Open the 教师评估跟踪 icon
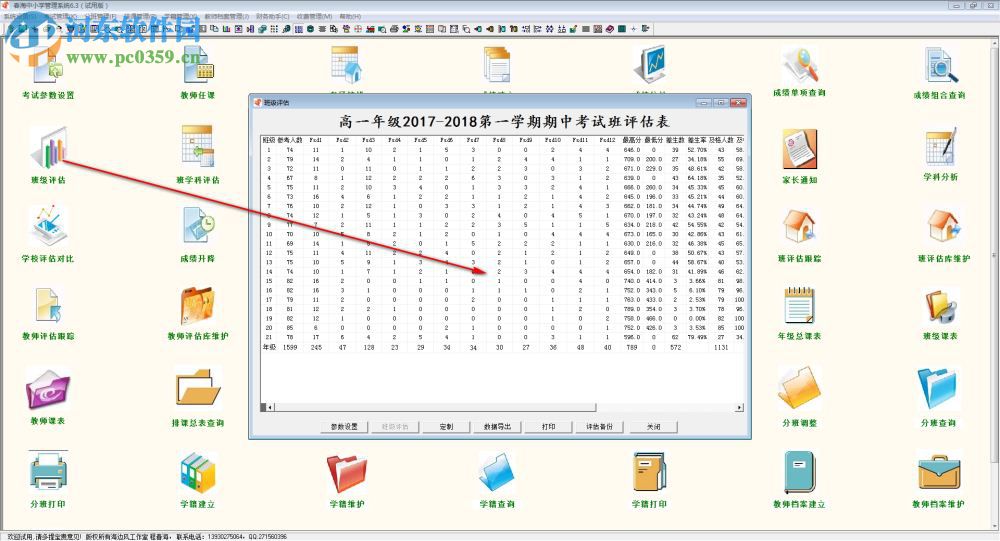Viewport: 1000px width, 541px height. [x=48, y=306]
